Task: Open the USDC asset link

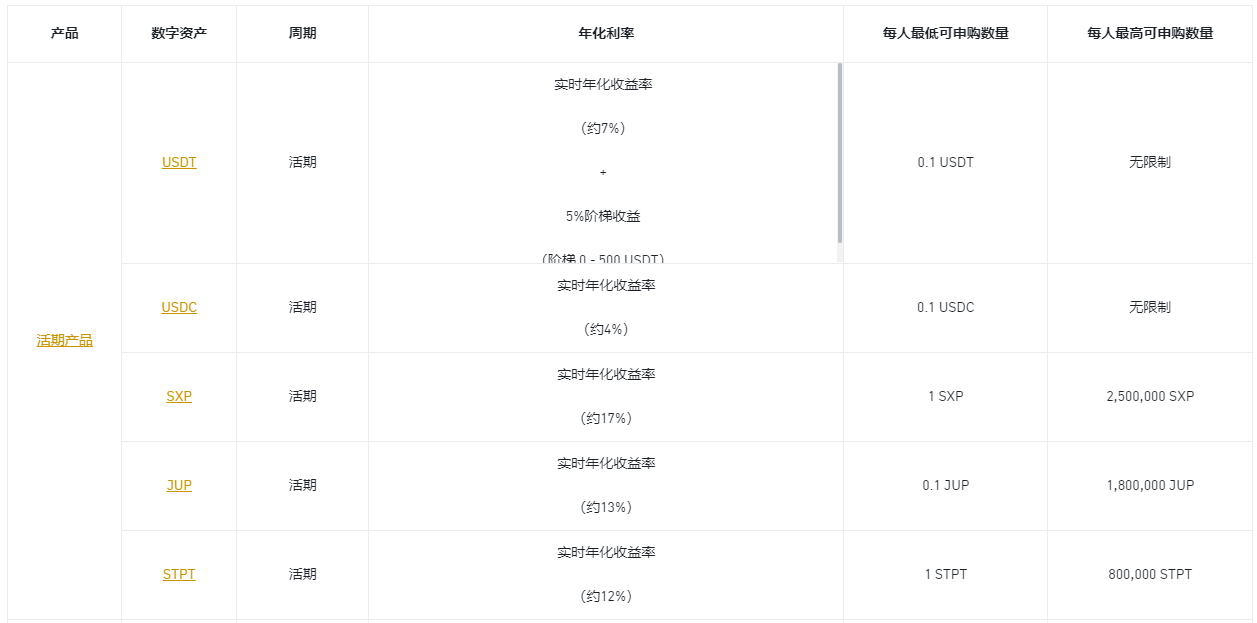Action: [x=179, y=307]
